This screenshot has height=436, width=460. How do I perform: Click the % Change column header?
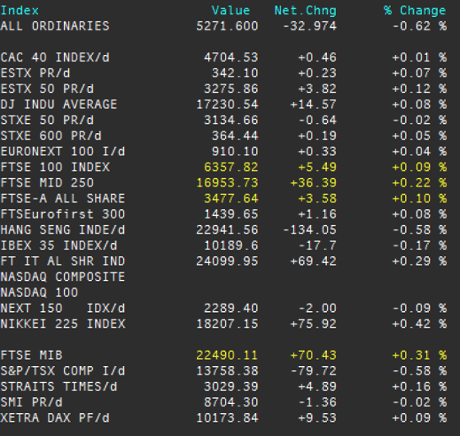tap(415, 10)
